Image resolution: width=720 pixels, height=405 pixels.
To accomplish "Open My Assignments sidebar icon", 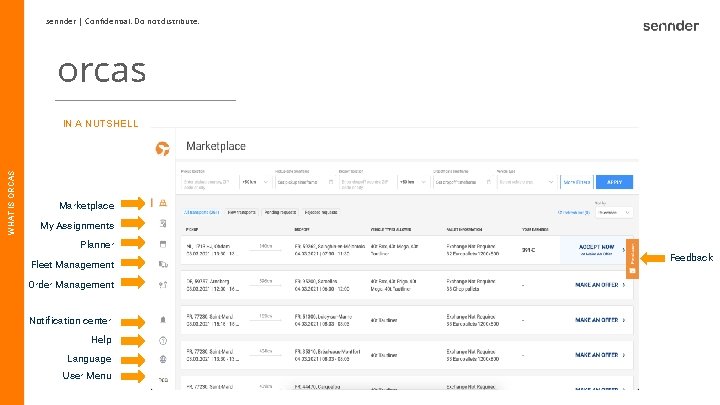I will [x=163, y=223].
